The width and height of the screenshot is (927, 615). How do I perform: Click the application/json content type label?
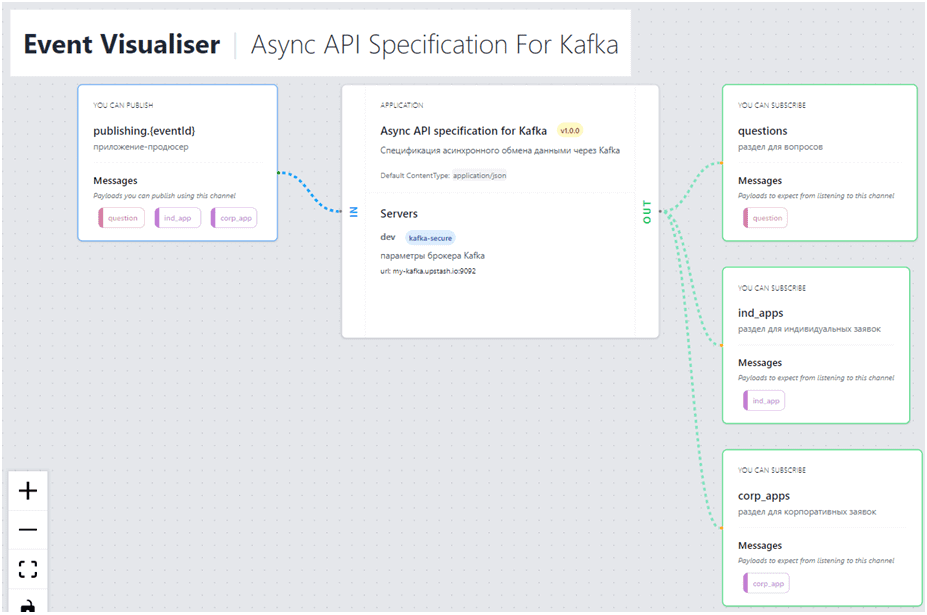[x=480, y=175]
